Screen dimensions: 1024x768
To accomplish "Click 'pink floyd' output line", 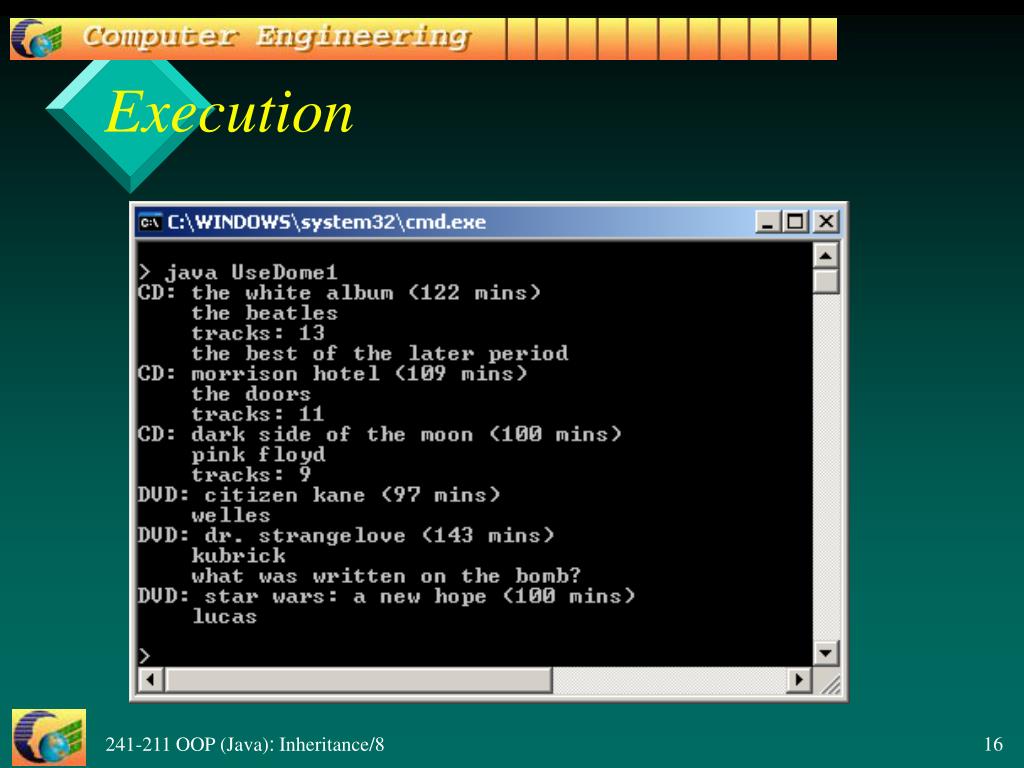I will (x=258, y=455).
